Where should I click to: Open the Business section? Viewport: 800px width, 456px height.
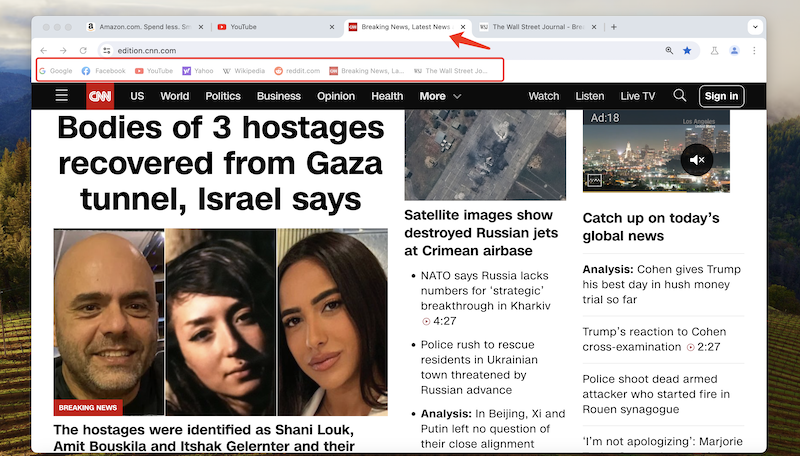(x=279, y=96)
